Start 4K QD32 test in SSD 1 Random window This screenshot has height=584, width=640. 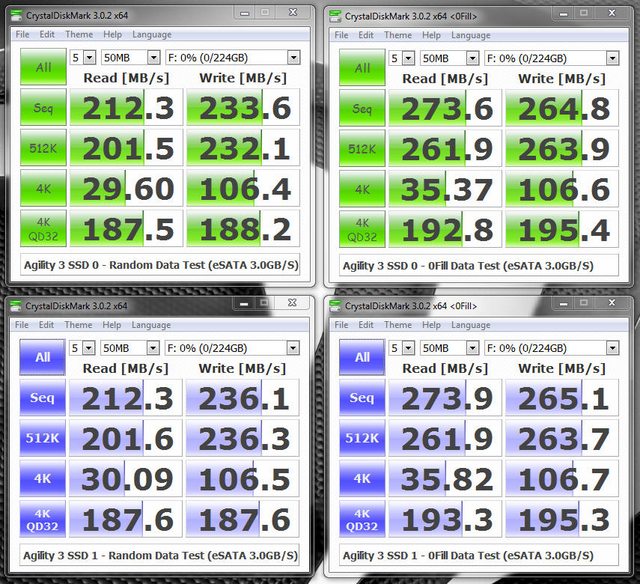click(x=42, y=519)
